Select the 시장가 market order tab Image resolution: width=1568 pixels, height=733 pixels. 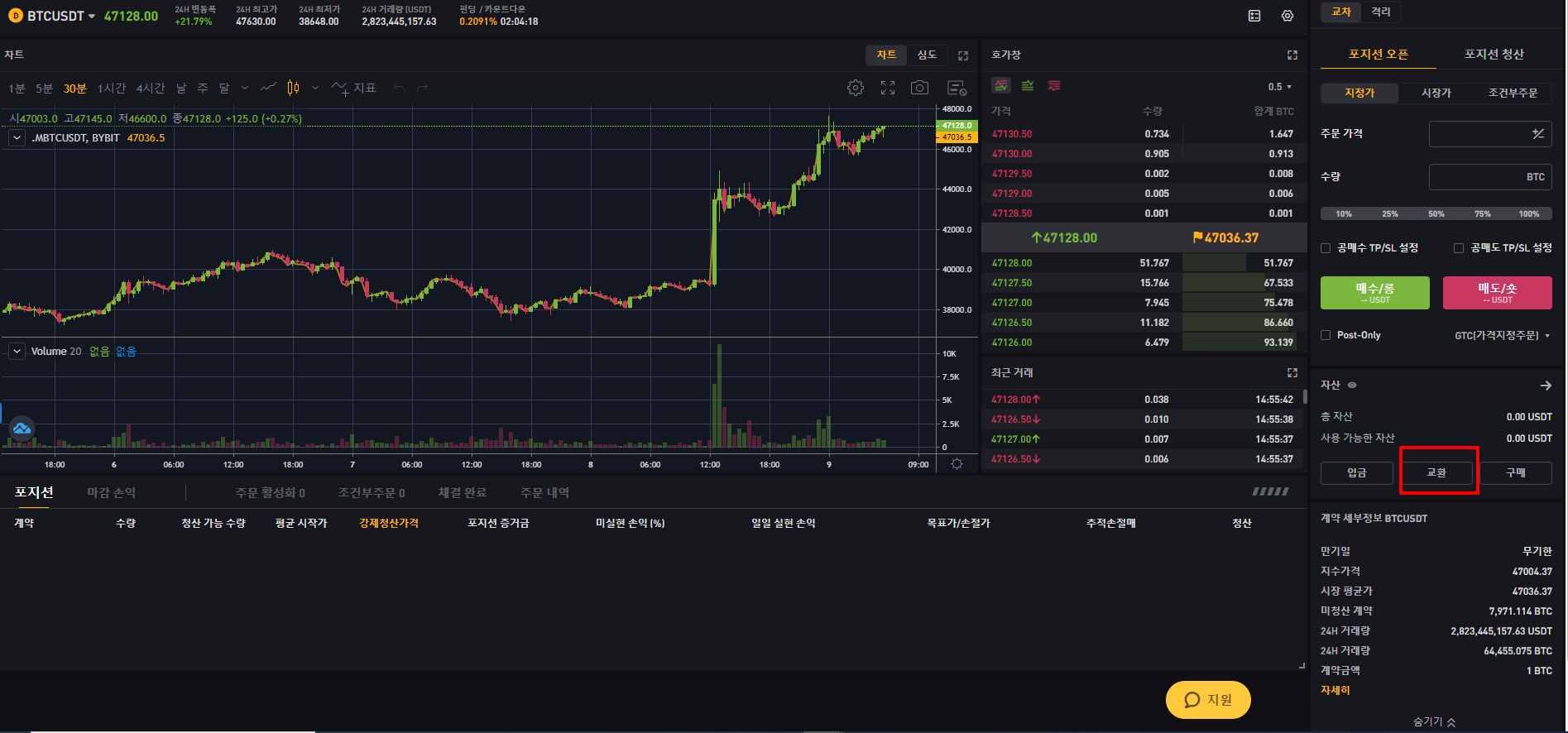click(1436, 93)
